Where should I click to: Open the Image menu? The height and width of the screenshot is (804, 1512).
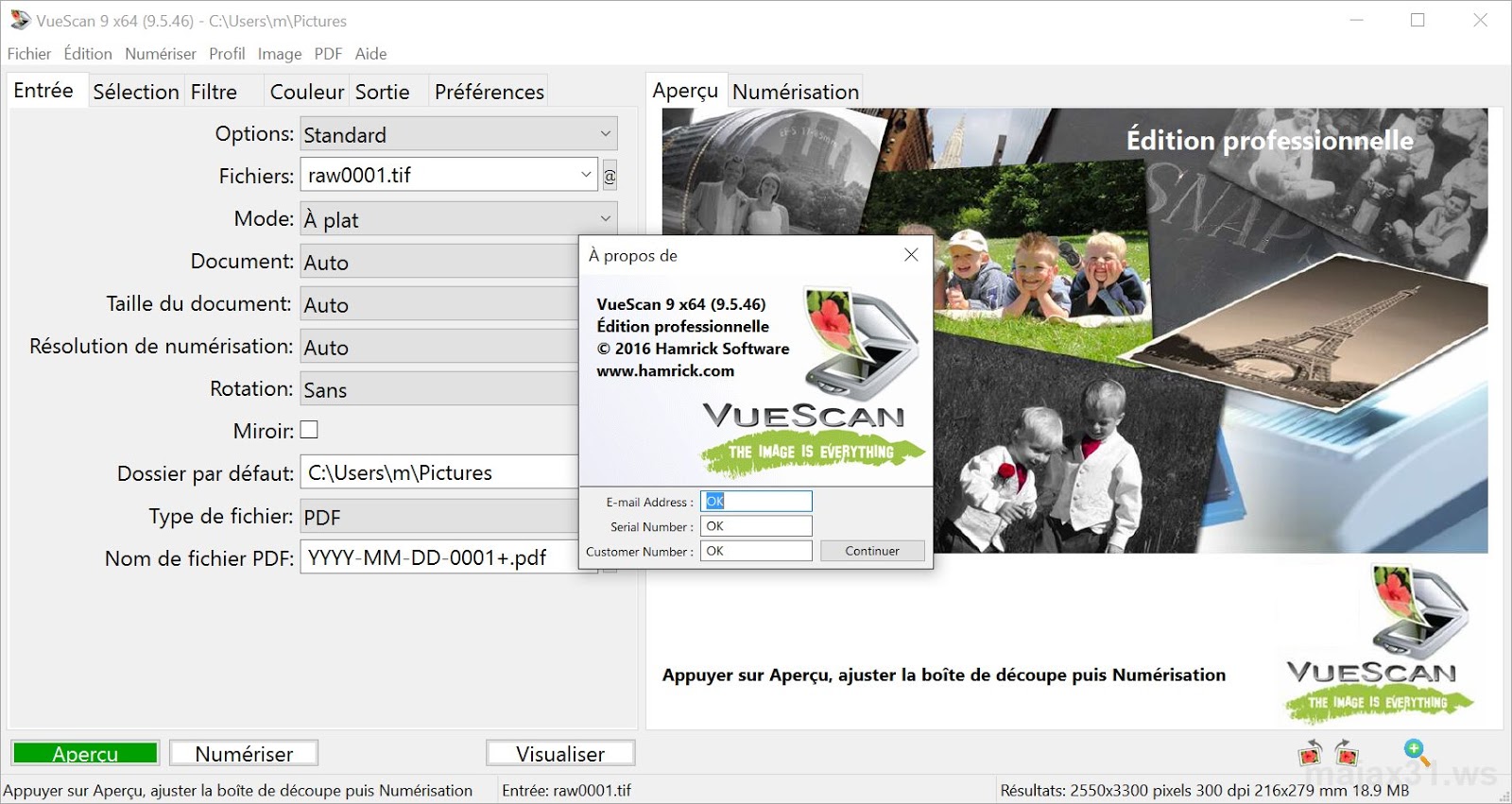click(x=280, y=54)
